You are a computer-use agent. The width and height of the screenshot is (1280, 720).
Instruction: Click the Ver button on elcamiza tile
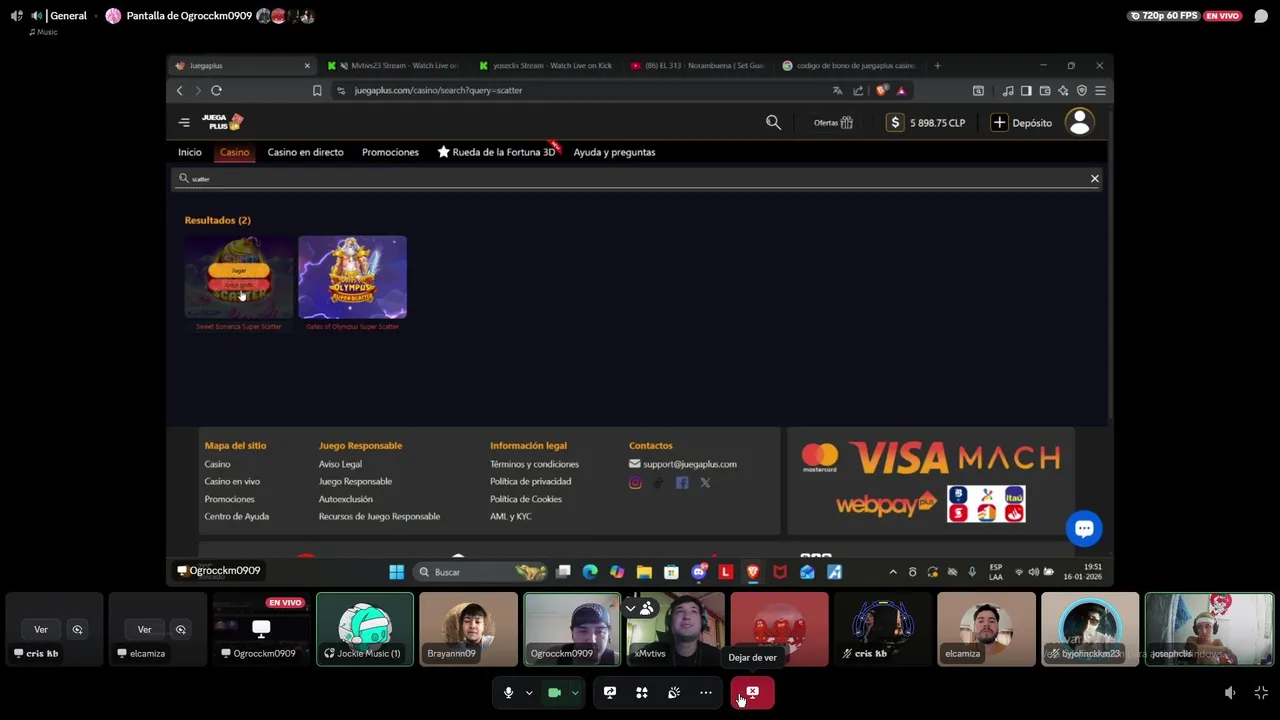pos(144,629)
